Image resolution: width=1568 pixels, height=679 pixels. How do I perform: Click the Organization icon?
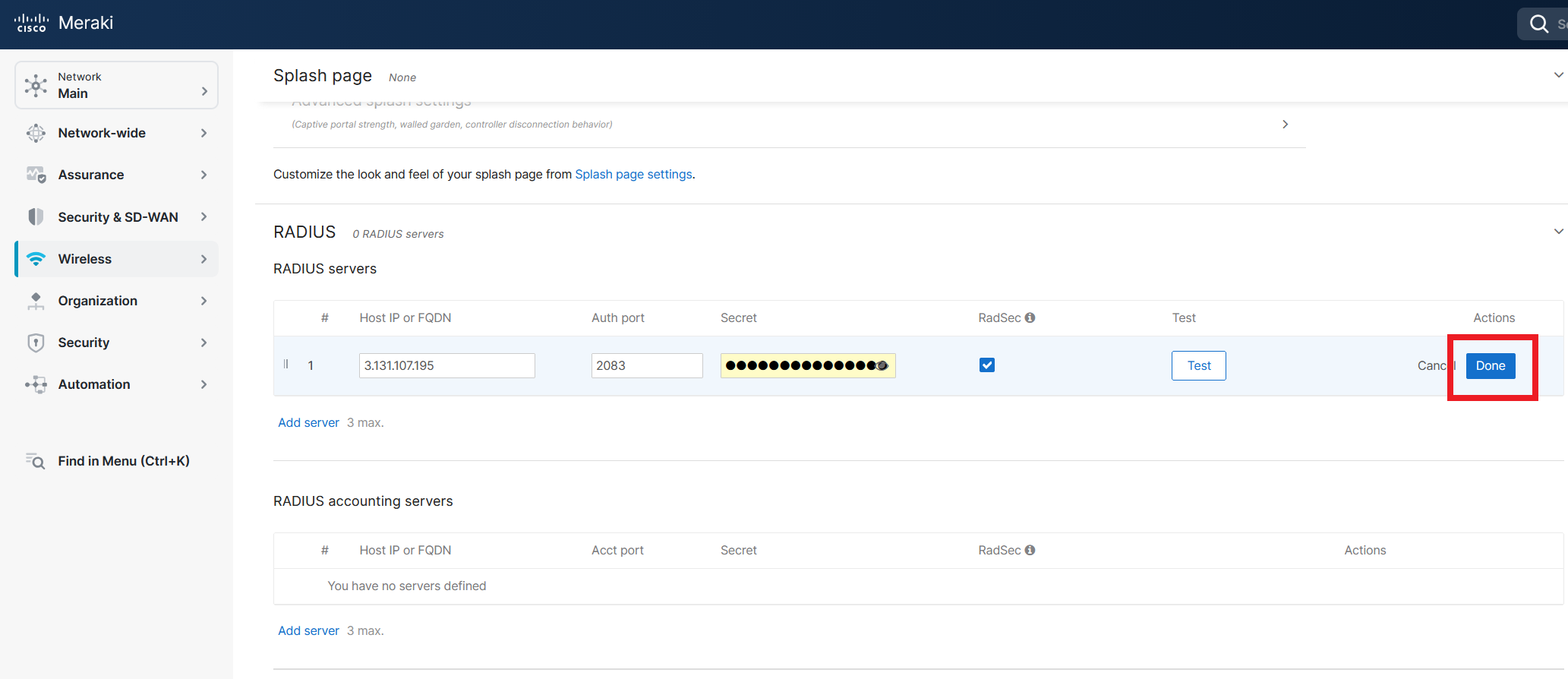(36, 301)
